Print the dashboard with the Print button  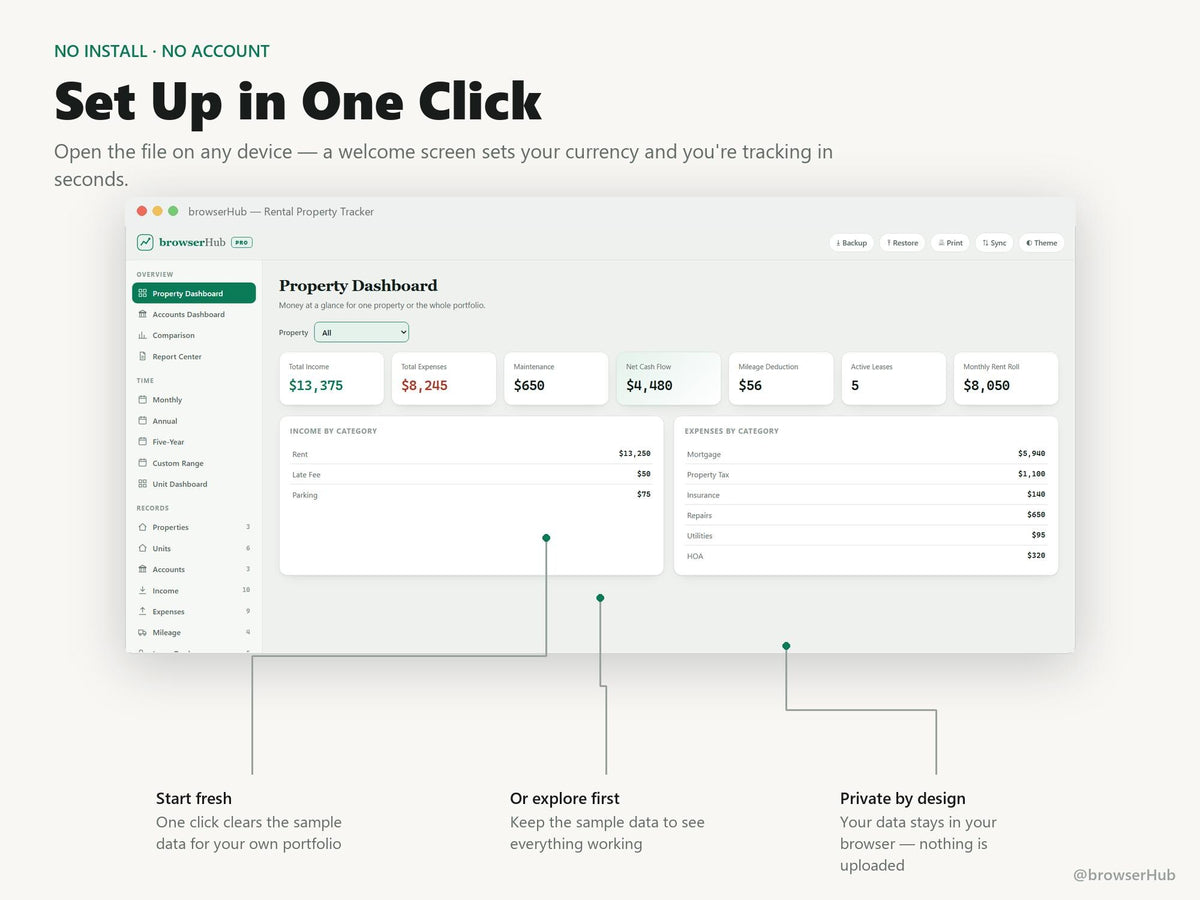950,243
